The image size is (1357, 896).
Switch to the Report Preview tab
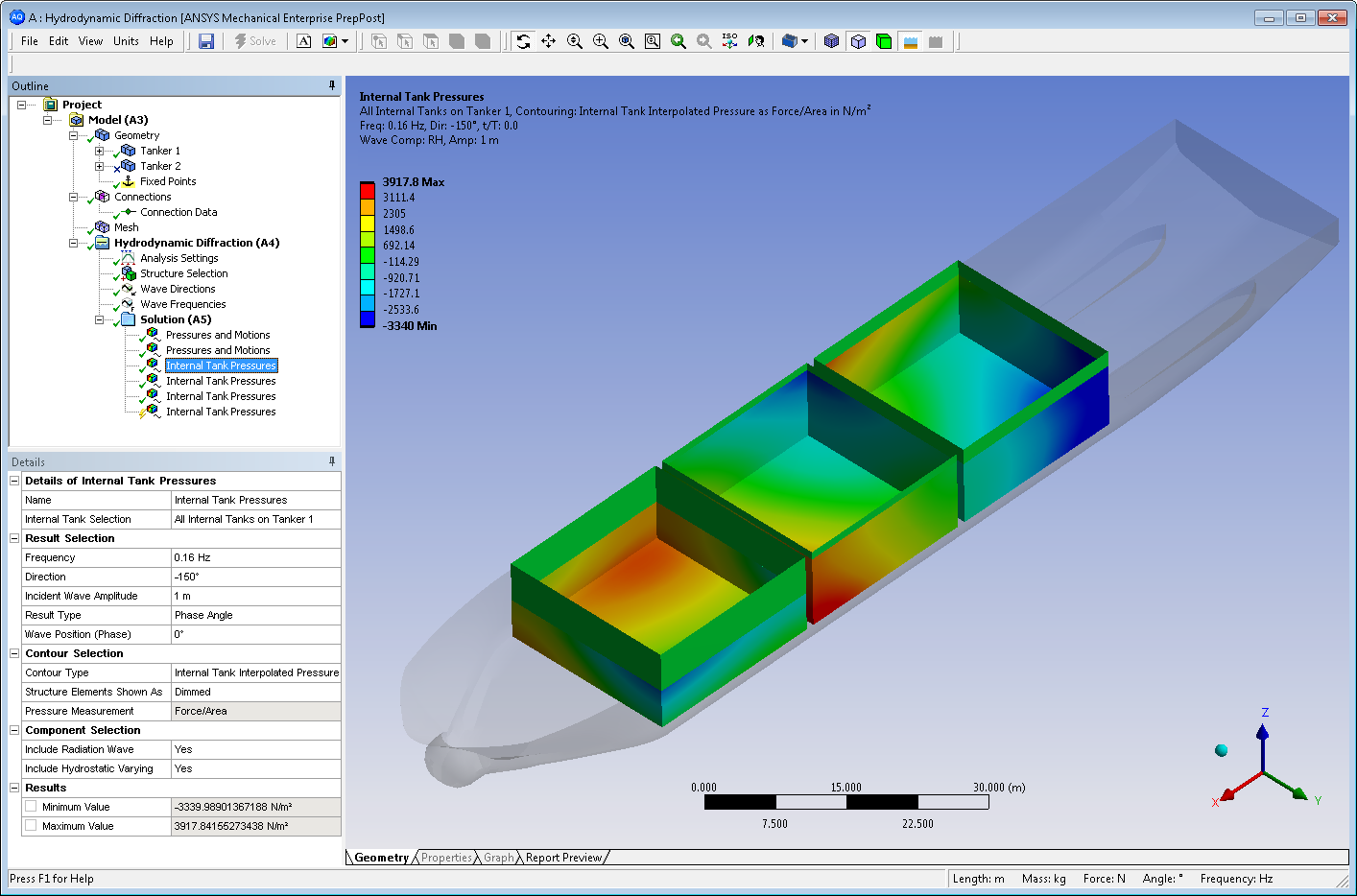pos(563,858)
